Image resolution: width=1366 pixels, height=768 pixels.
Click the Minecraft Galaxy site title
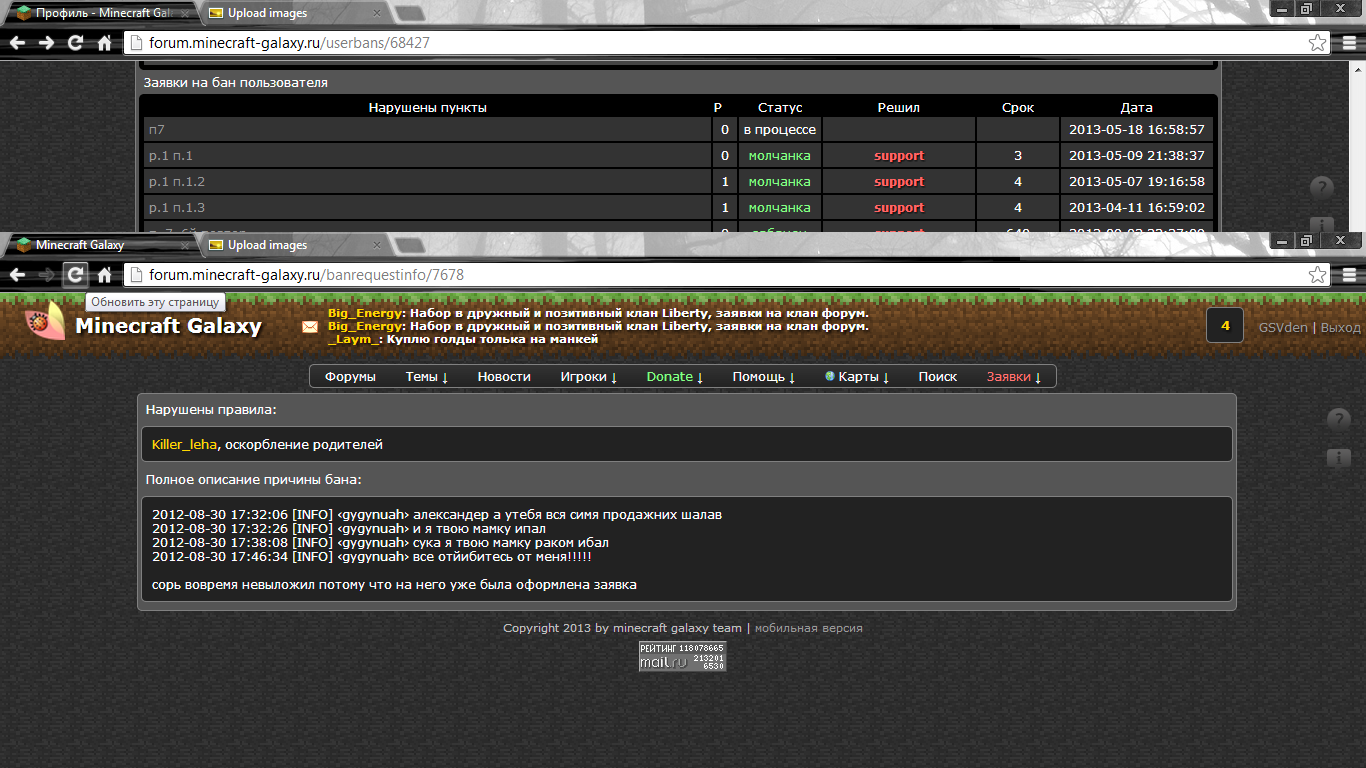pos(169,326)
